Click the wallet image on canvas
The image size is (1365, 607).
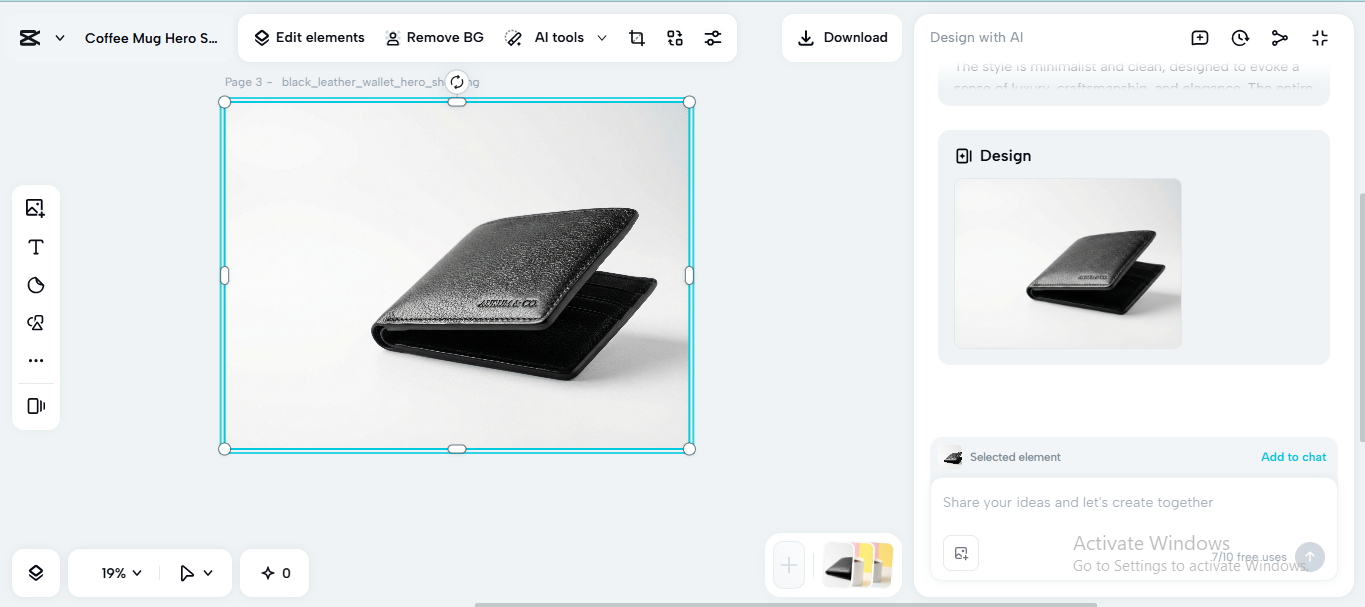[x=457, y=275]
